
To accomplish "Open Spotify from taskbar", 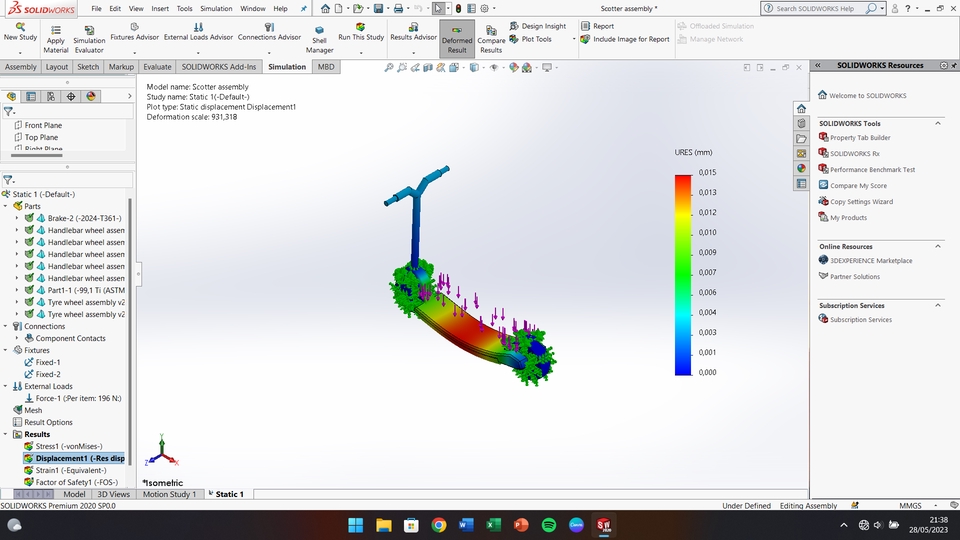I will coord(549,525).
